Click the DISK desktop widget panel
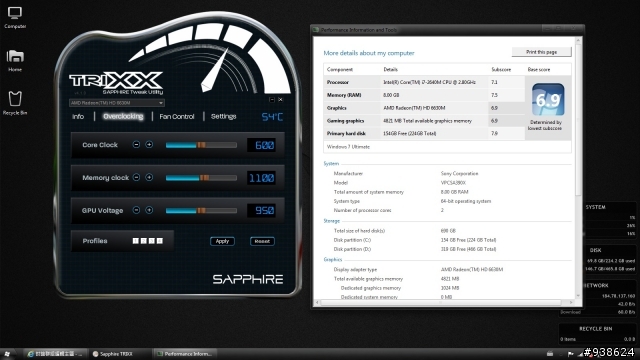The width and height of the screenshot is (640, 360). 610,260
